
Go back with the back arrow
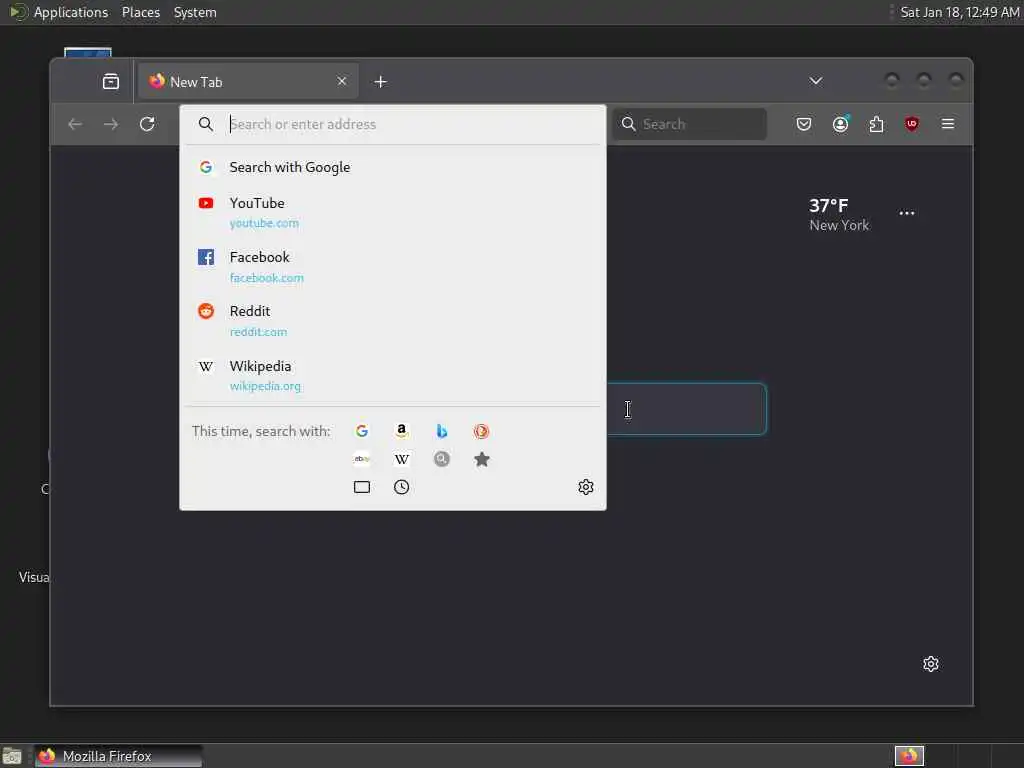pyautogui.click(x=75, y=124)
